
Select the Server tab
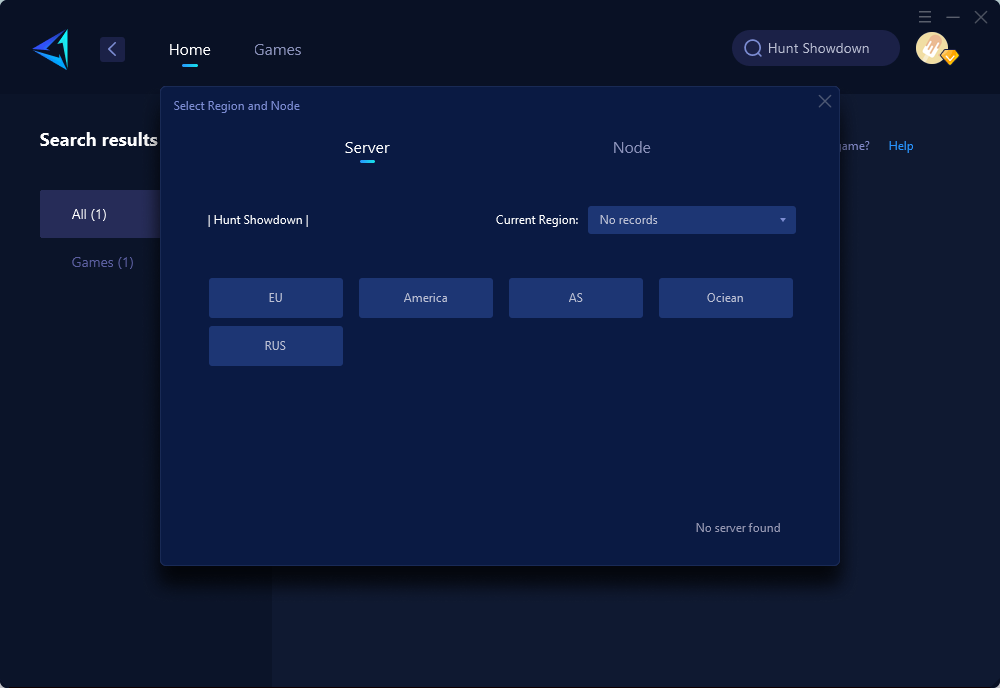coord(367,148)
